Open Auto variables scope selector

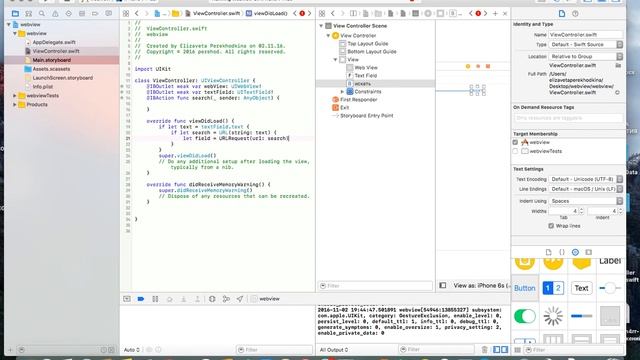[132, 350]
